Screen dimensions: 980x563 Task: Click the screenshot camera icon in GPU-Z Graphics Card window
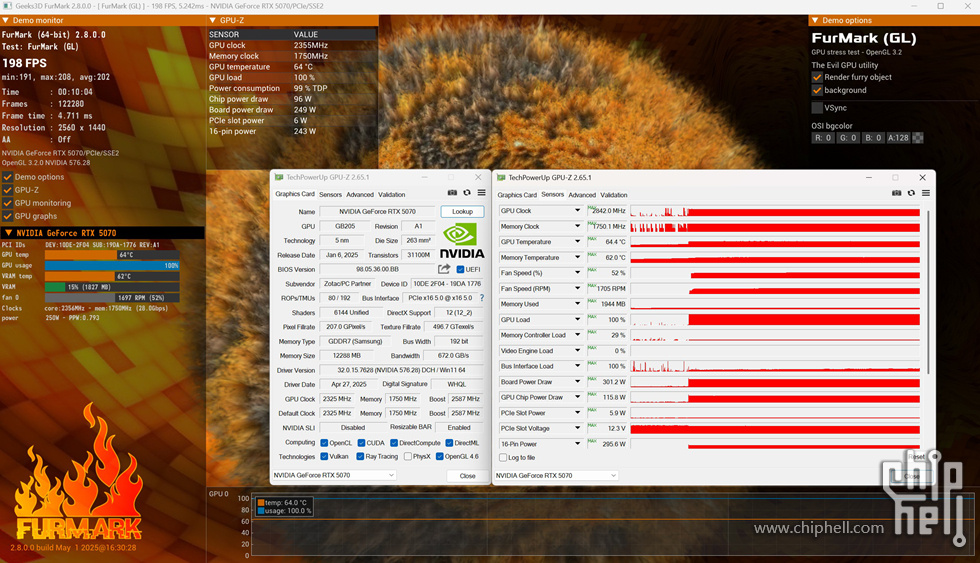[x=452, y=193]
